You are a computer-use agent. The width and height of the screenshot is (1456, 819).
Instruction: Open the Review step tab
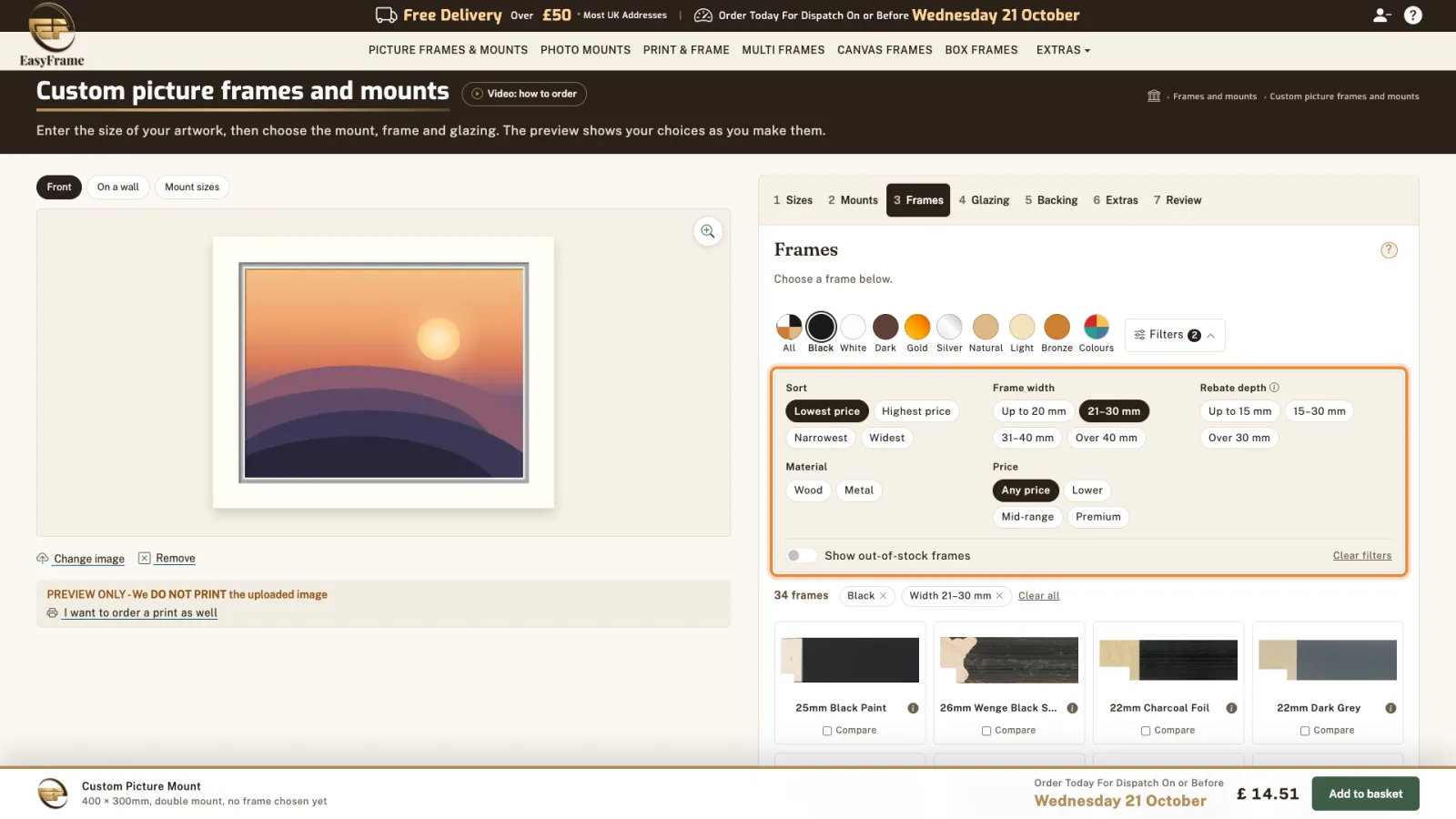pos(1177,200)
